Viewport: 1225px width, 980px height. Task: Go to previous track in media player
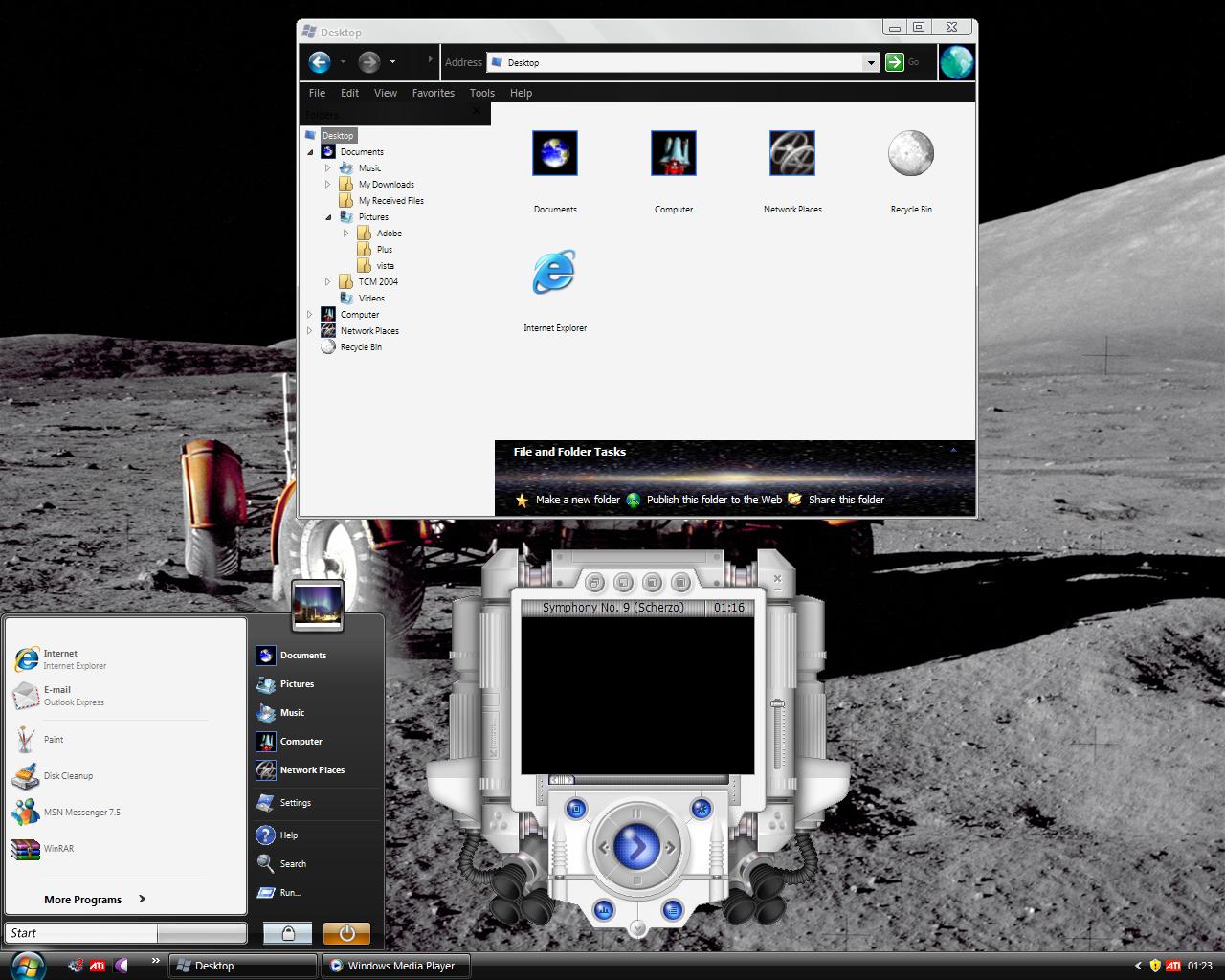click(x=603, y=847)
